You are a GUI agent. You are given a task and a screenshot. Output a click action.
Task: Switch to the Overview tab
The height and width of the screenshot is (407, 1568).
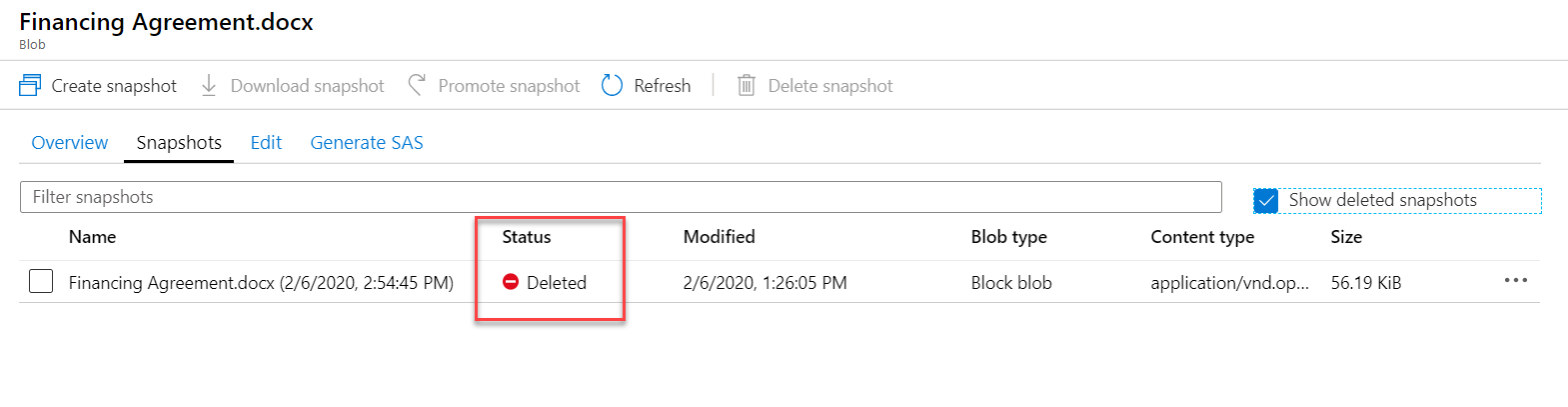70,143
